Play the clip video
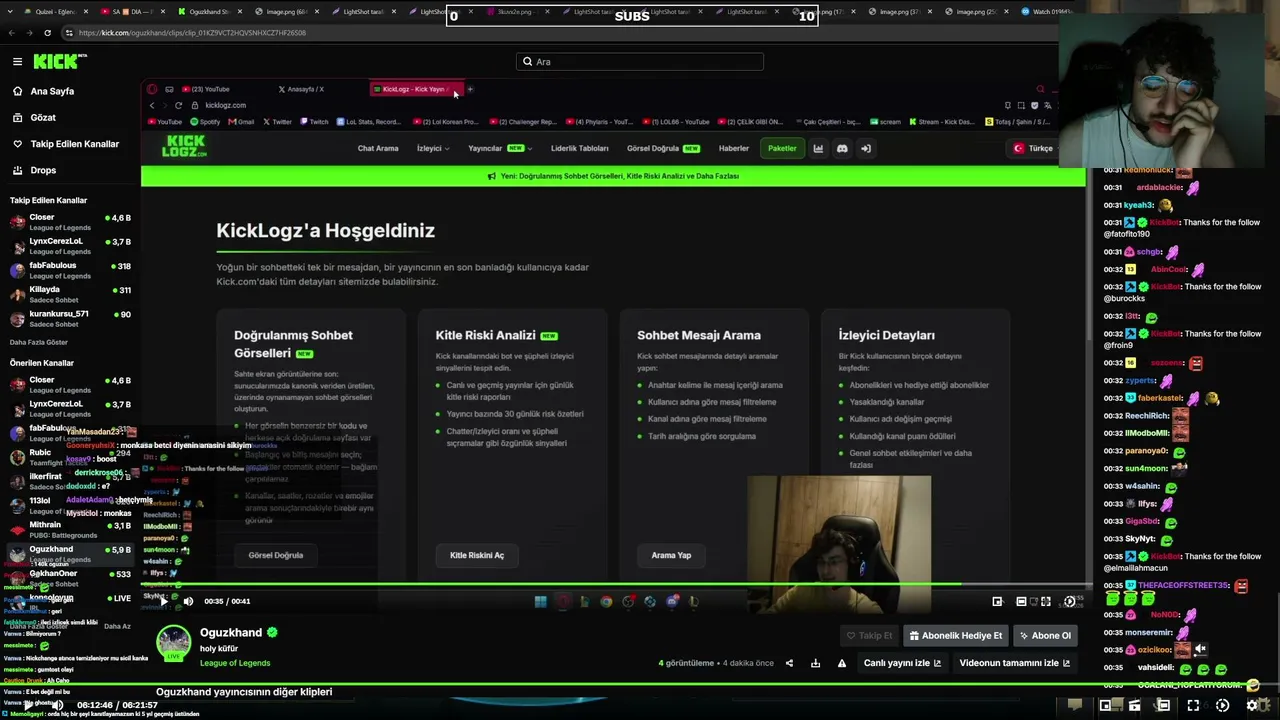 point(164,601)
